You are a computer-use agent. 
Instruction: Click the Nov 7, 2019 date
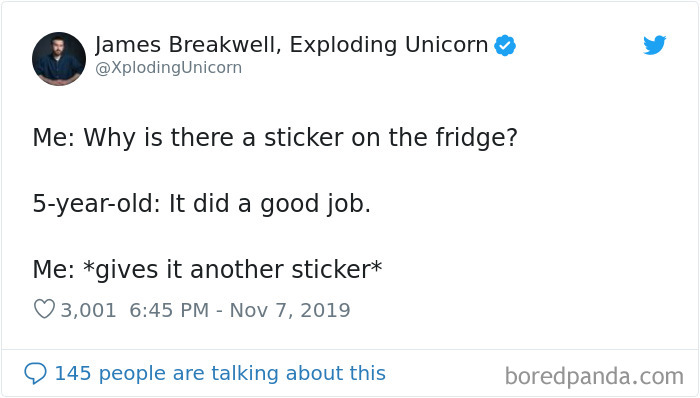(290, 310)
